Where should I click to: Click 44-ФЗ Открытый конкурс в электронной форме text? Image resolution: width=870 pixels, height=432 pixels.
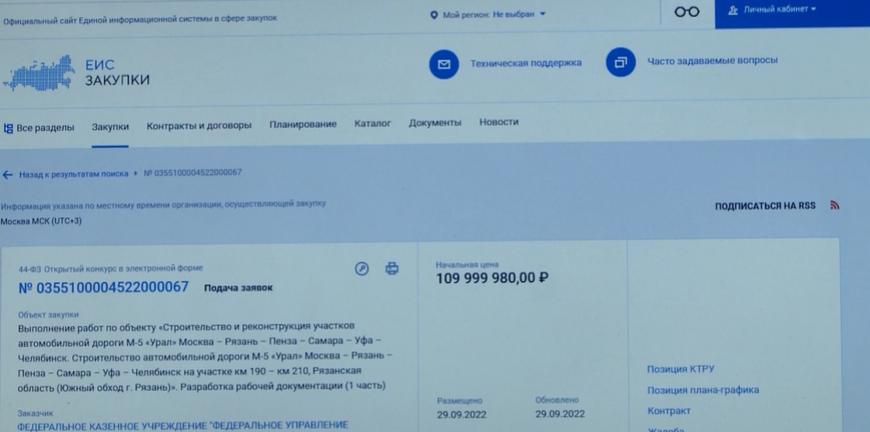pos(111,268)
